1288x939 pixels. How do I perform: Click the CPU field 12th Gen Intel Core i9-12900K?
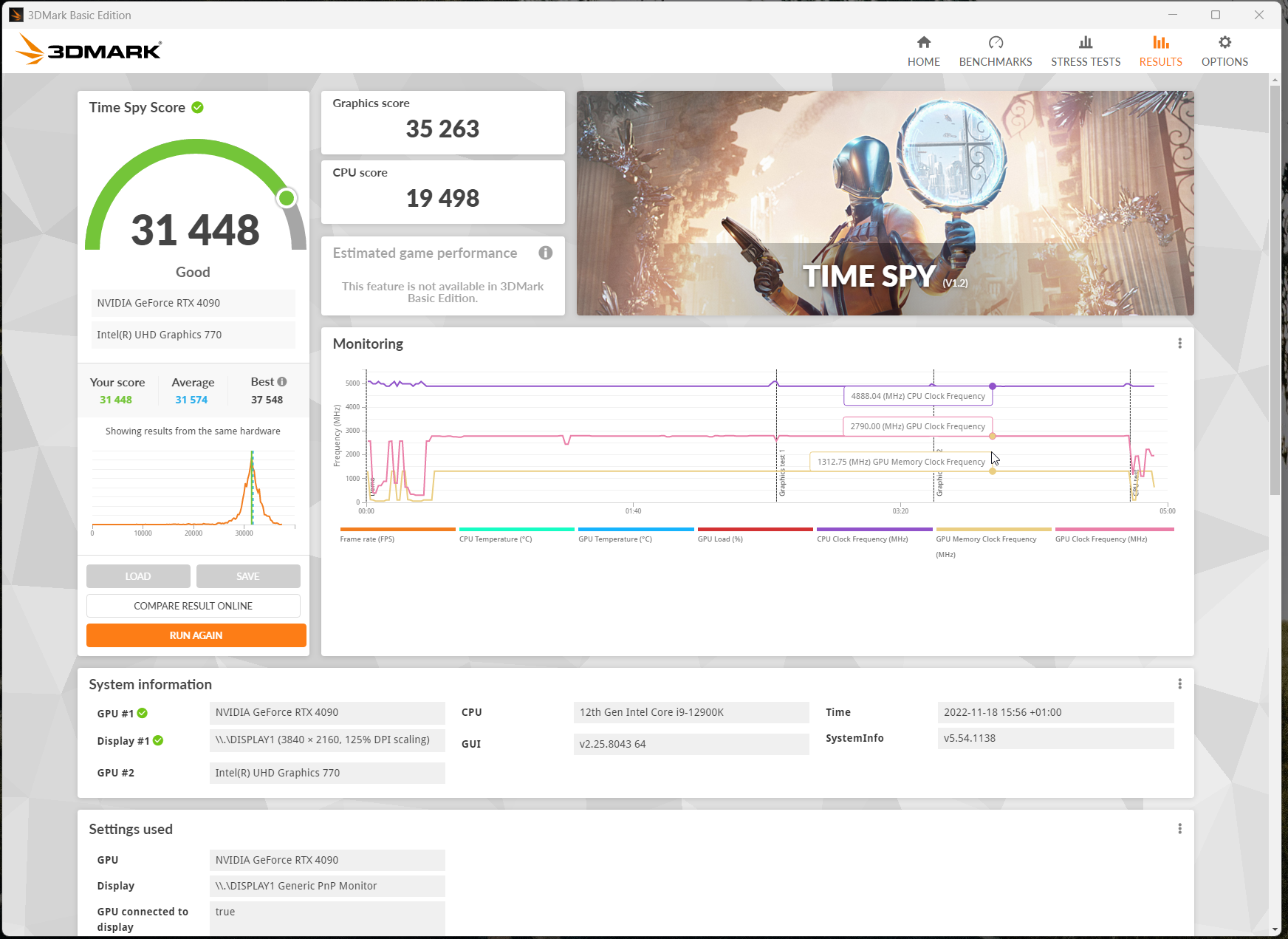(691, 712)
